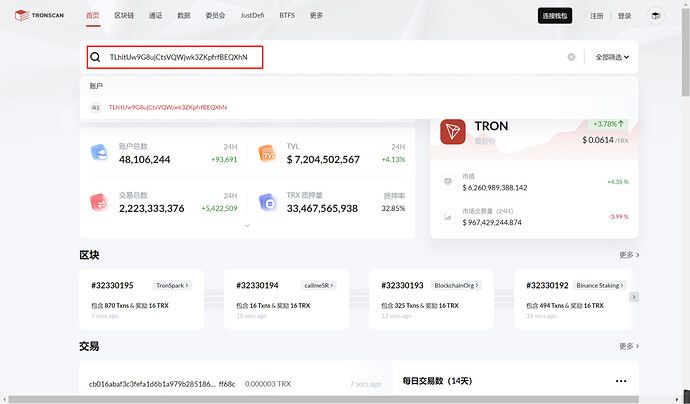Image resolution: width=690 pixels, height=404 pixels.
Task: Click the 0.000003 TRX transaction amount
Action: [x=268, y=384]
